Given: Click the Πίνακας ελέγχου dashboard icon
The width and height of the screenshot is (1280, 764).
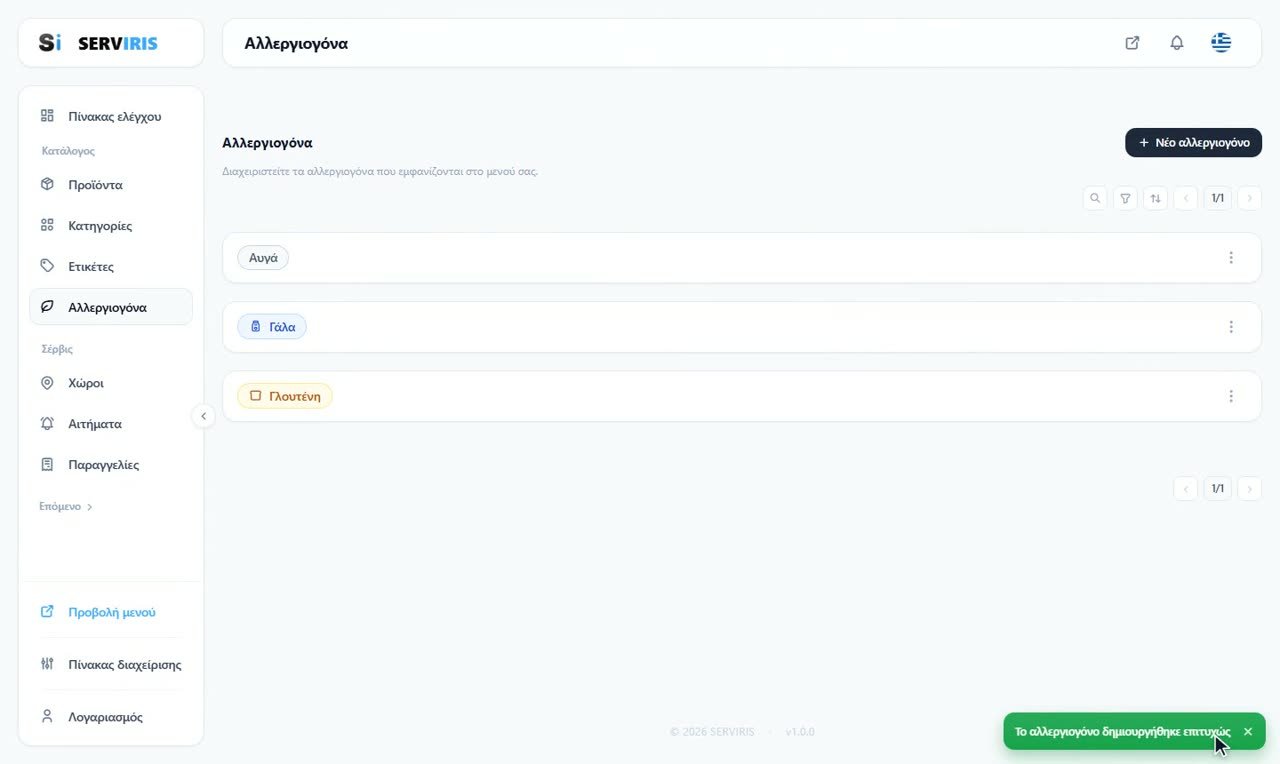Looking at the screenshot, I should 47,116.
